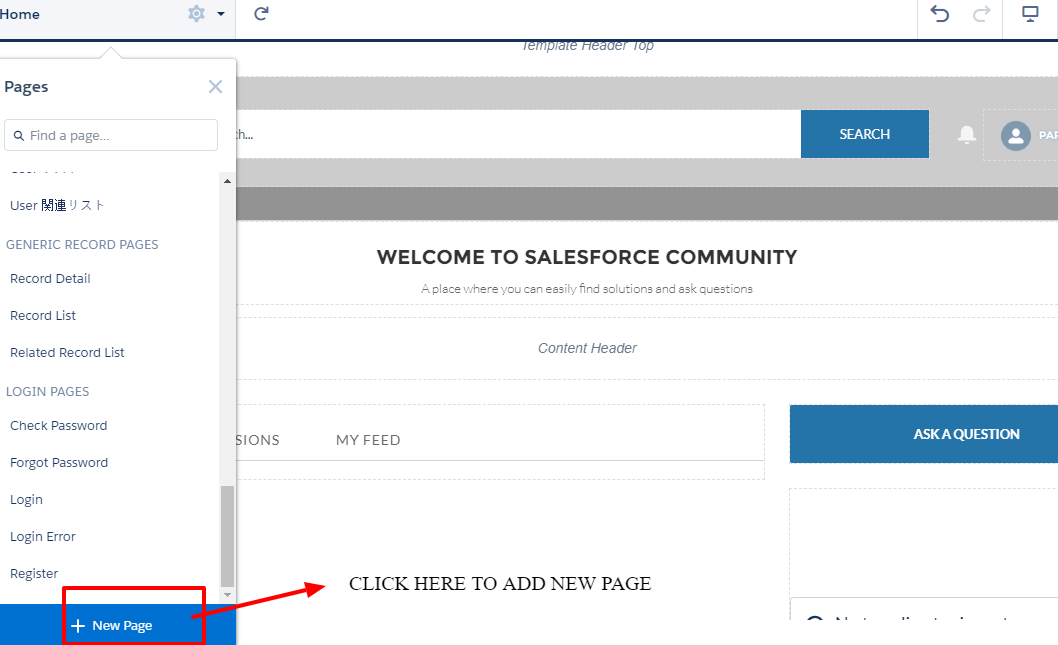This screenshot has height=645, width=1058.
Task: Expand the Home page dropdown arrow
Action: point(220,14)
